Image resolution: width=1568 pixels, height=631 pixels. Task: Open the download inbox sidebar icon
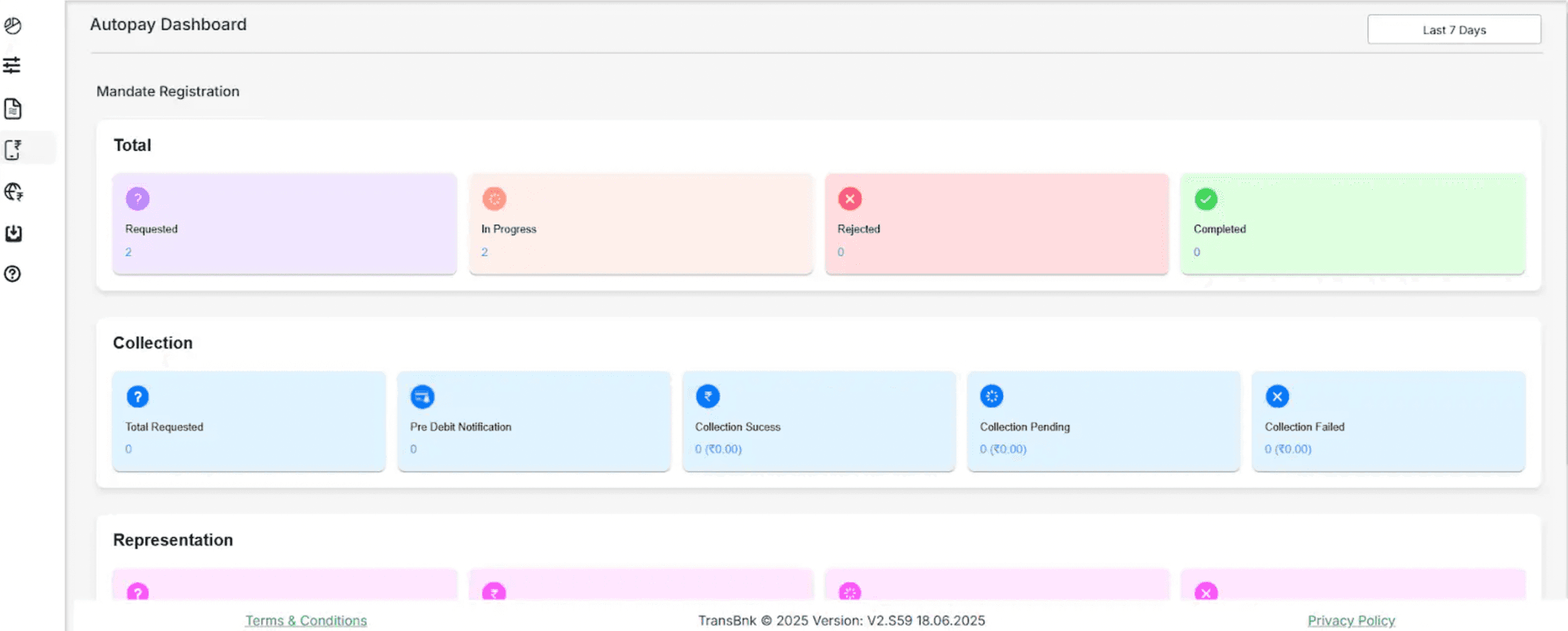(x=13, y=234)
